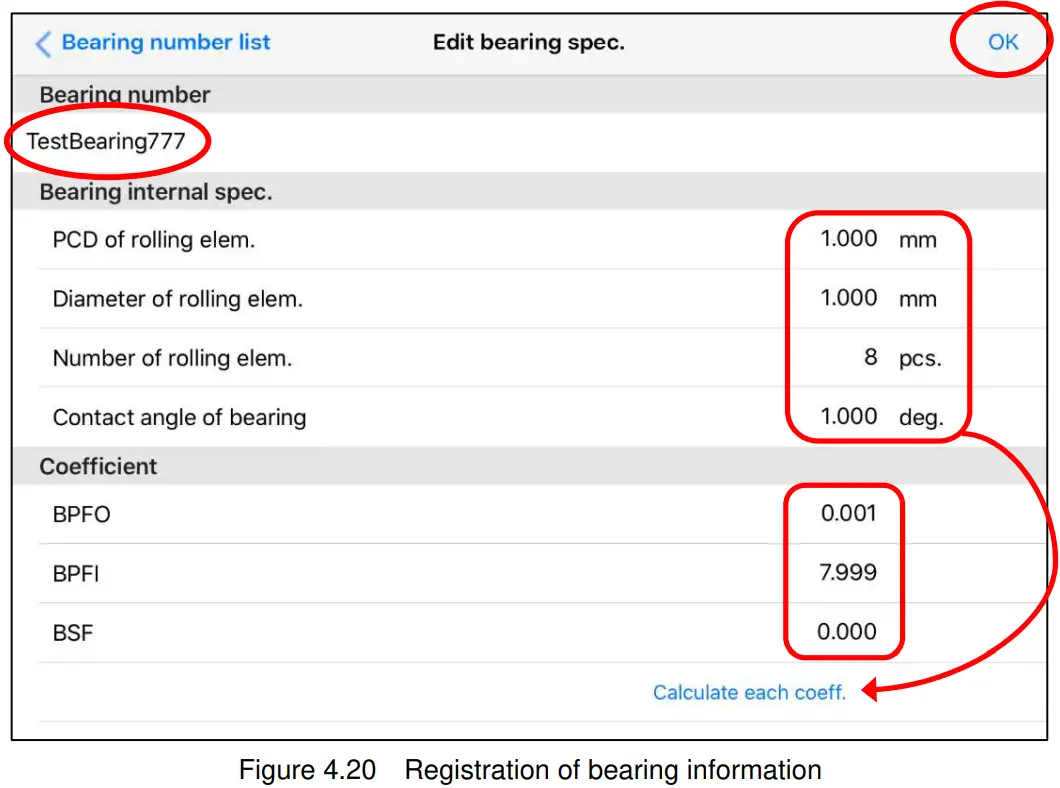Click the BPFI label

pyautogui.click(x=76, y=574)
